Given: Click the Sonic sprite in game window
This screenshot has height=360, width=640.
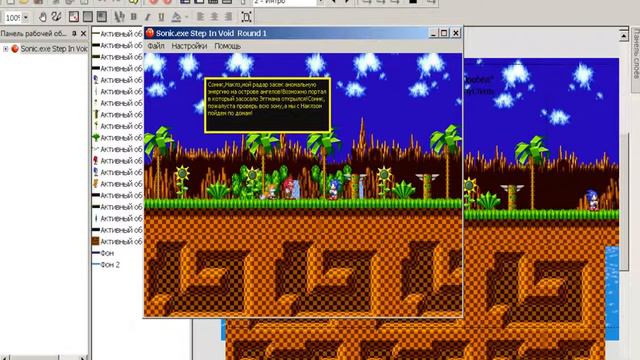Looking at the screenshot, I should point(334,190).
